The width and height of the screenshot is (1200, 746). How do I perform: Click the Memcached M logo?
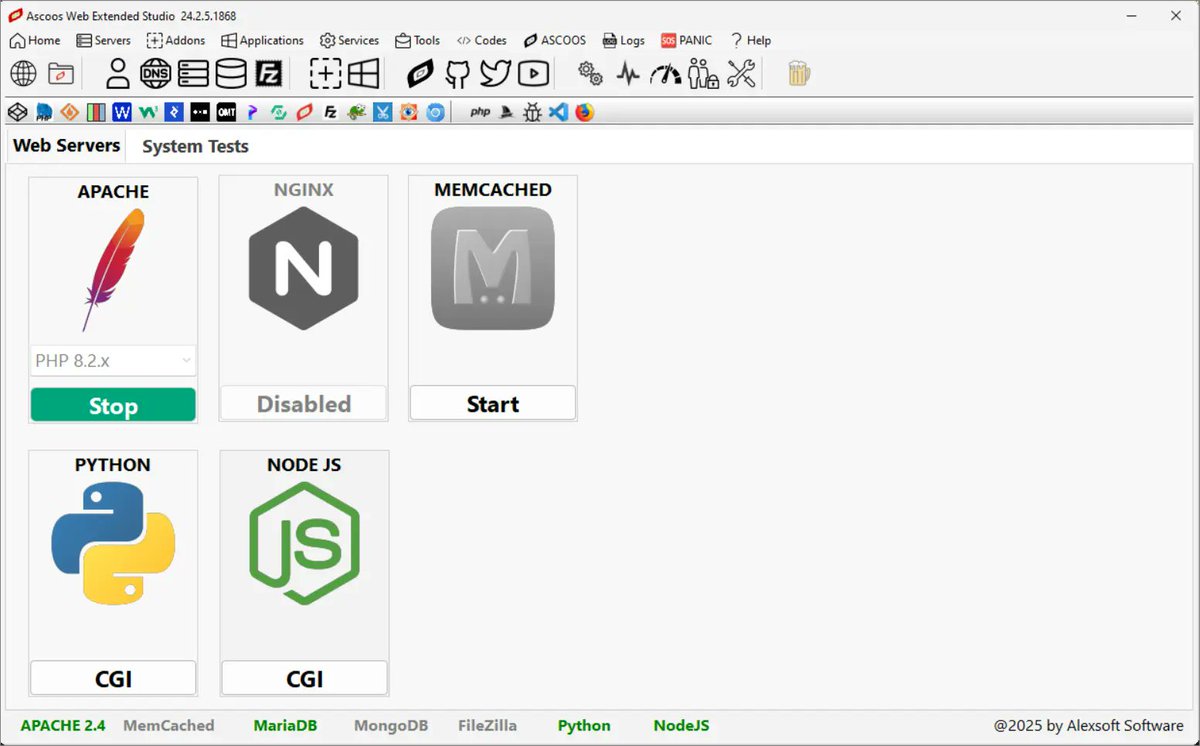point(492,268)
